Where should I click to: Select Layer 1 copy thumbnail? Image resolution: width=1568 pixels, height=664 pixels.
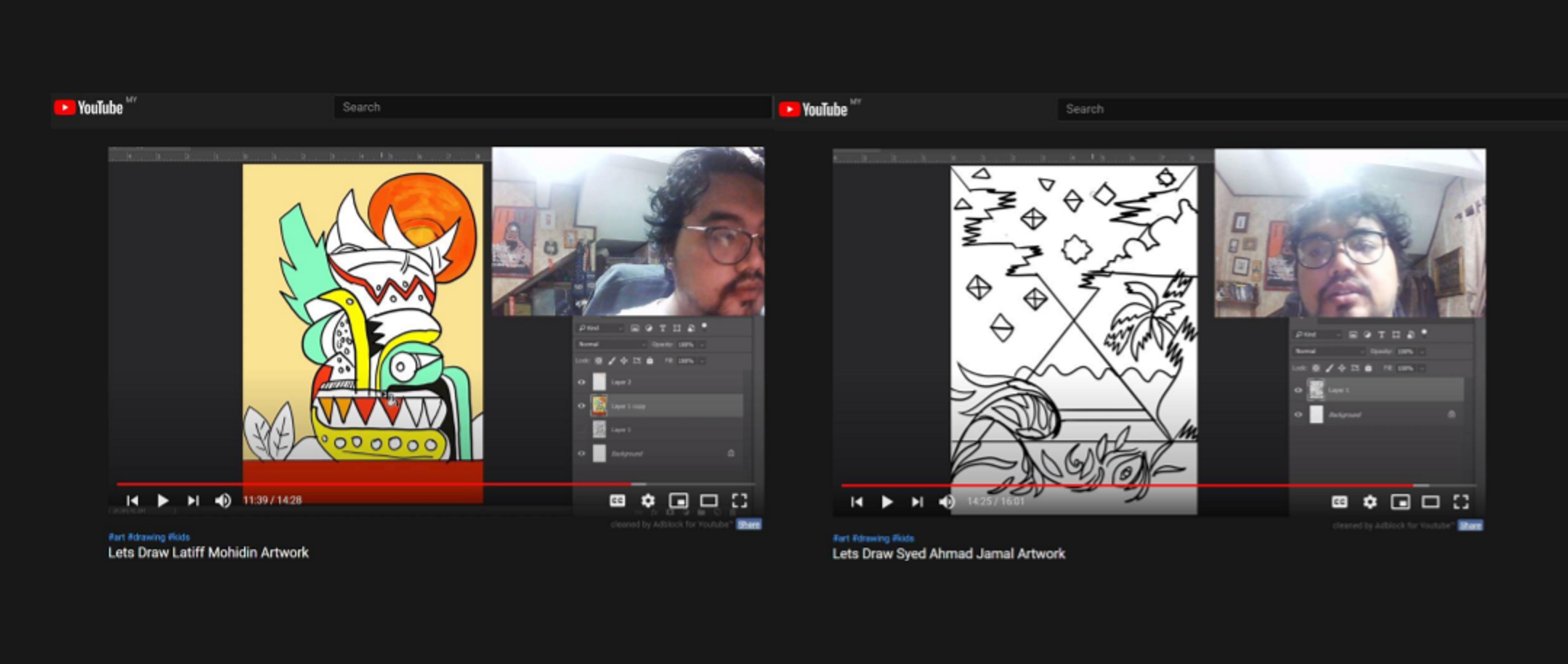(x=599, y=406)
